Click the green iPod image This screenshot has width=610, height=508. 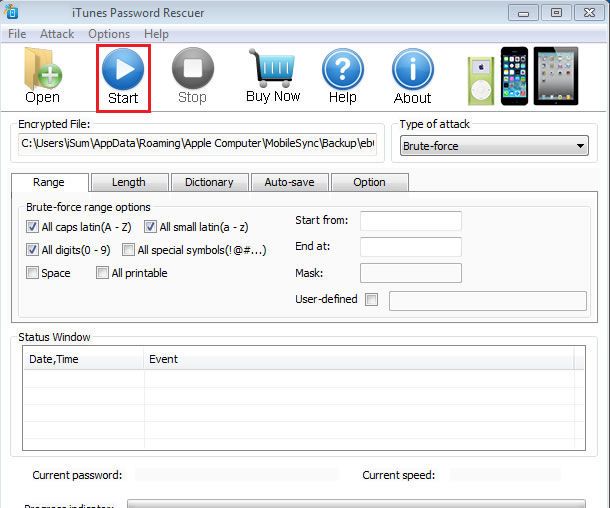481,81
